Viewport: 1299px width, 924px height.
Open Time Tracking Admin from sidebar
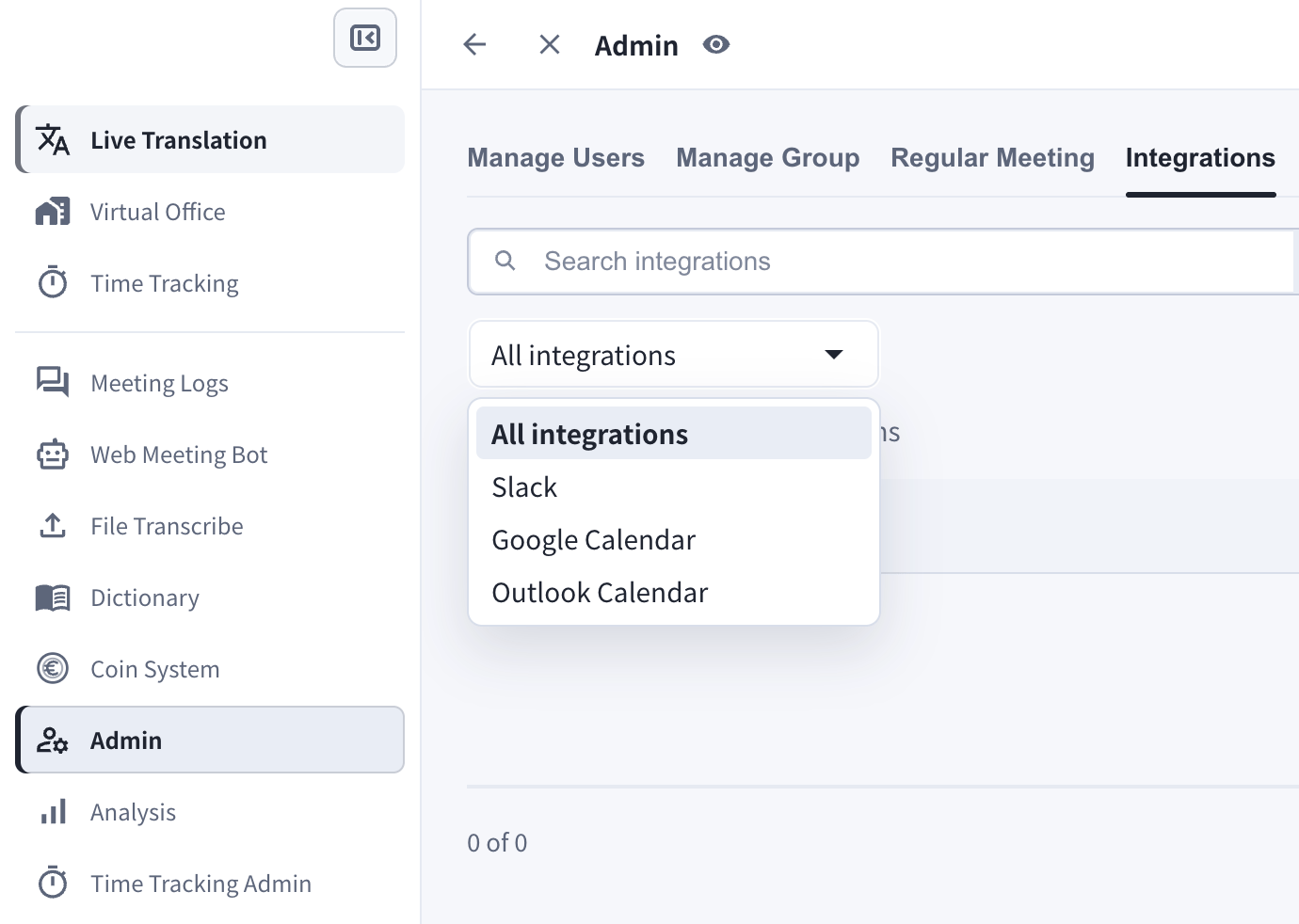click(x=210, y=884)
